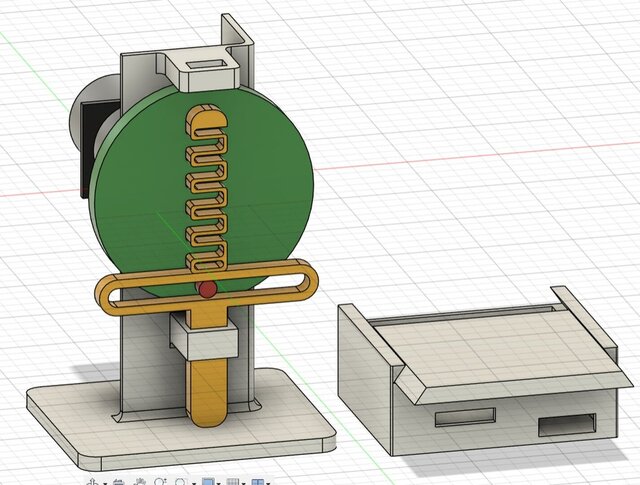Image resolution: width=640 pixels, height=485 pixels.
Task: Click the flat base plate of the stand
Action: (x=80, y=420)
